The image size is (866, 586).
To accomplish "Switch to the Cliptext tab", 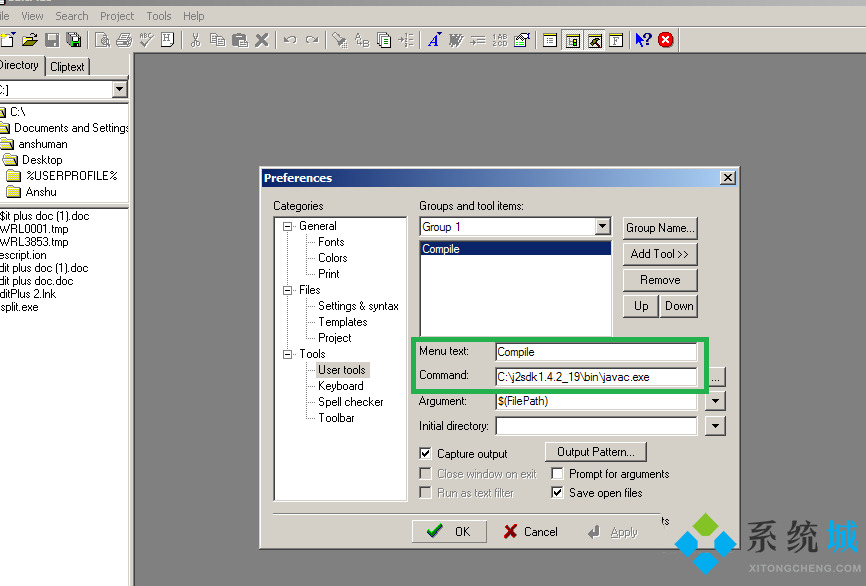I will tap(67, 66).
